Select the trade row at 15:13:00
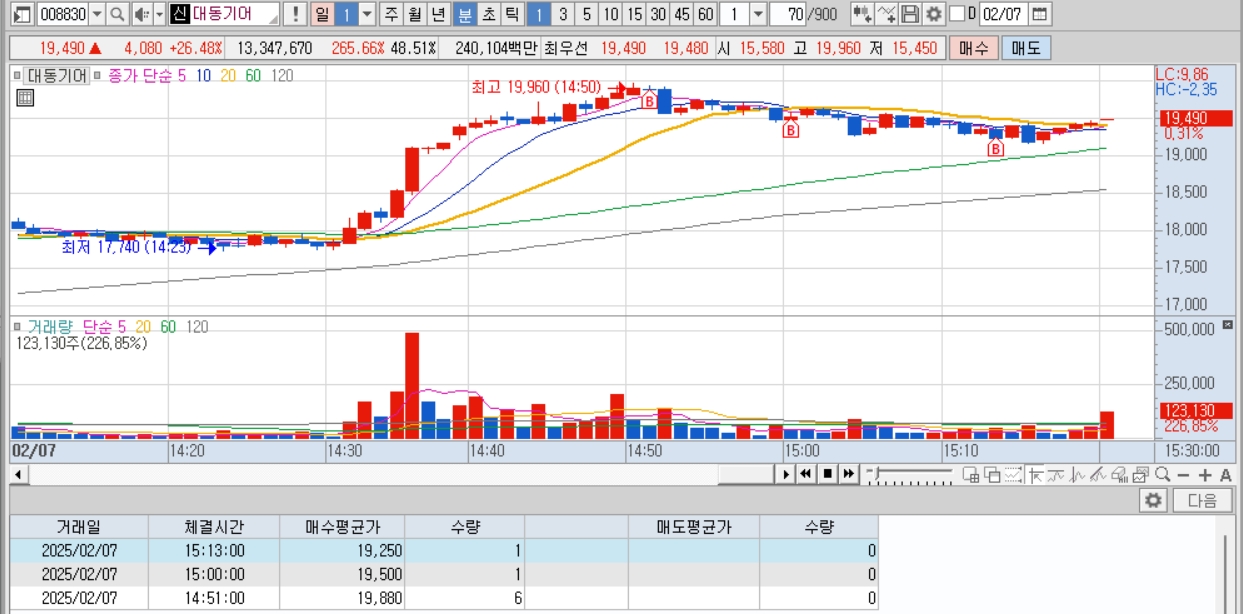This screenshot has height=614, width=1243. 444,550
